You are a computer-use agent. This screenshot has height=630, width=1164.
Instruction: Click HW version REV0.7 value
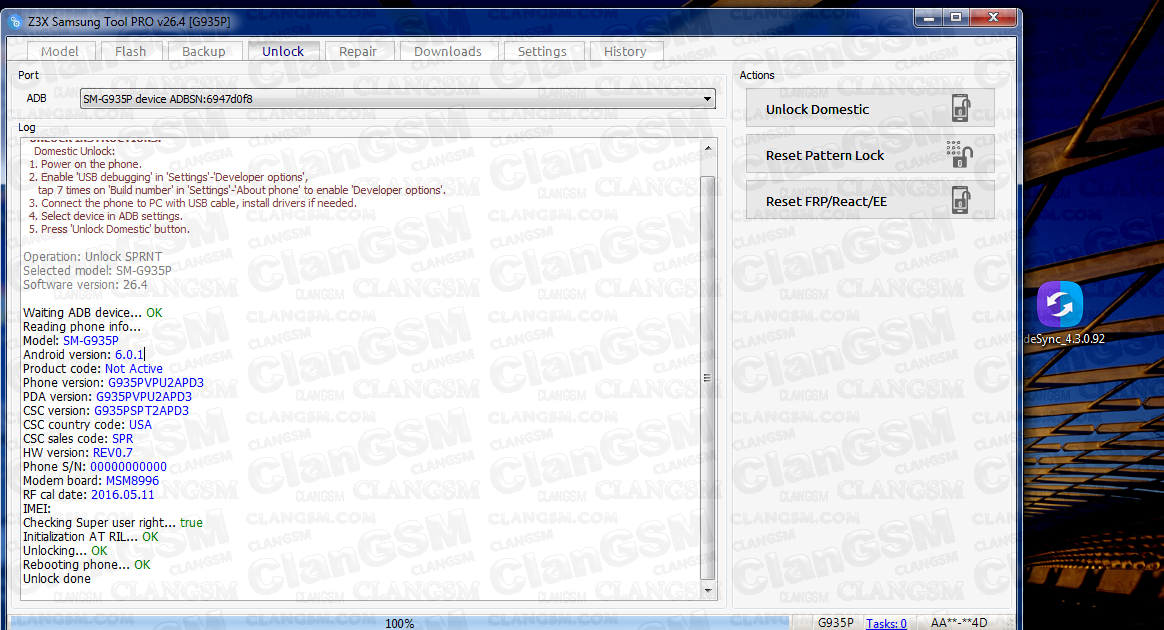coord(113,453)
